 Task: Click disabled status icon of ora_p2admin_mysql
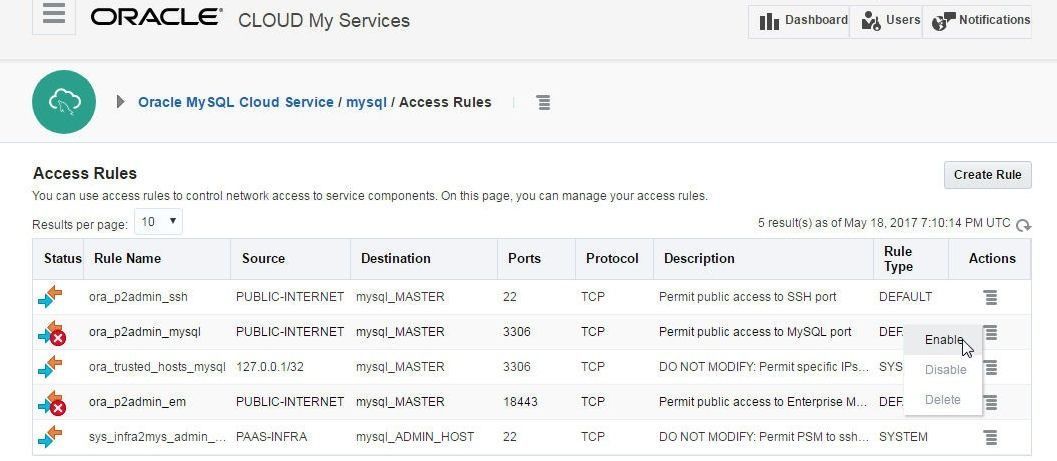pyautogui.click(x=52, y=332)
